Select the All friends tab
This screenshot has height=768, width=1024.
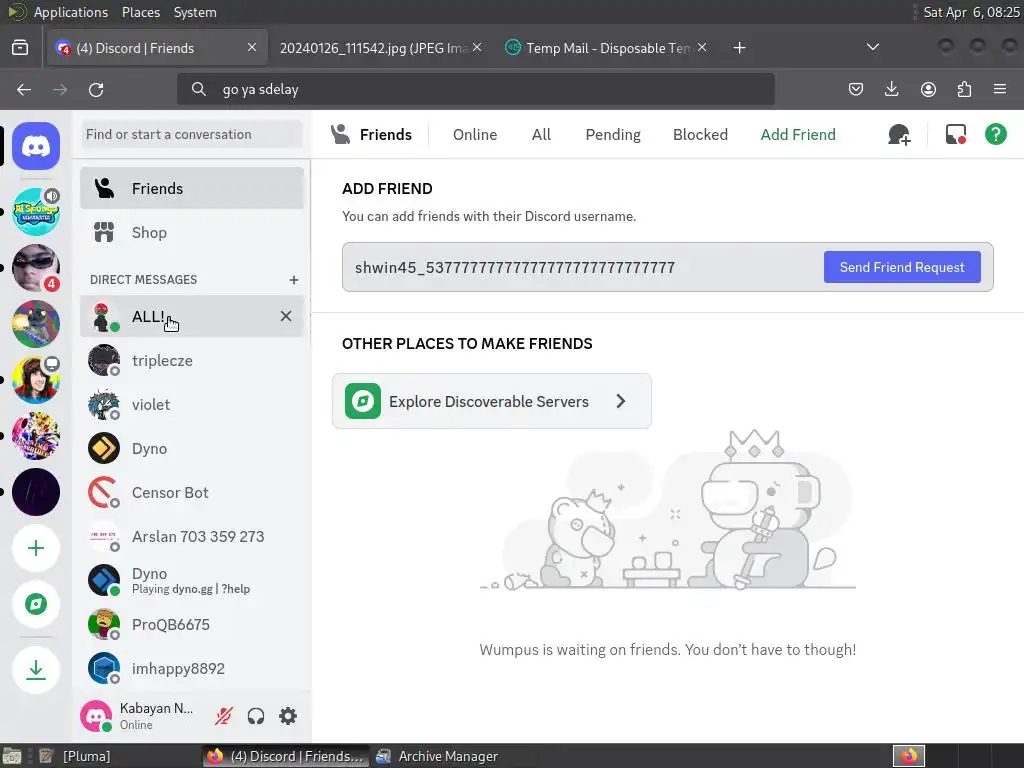coord(541,135)
